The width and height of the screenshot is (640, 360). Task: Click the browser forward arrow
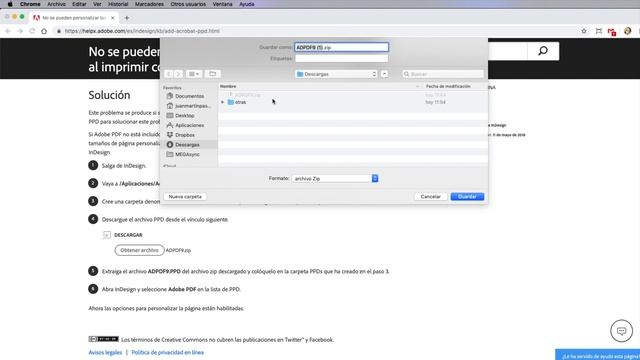point(20,31)
